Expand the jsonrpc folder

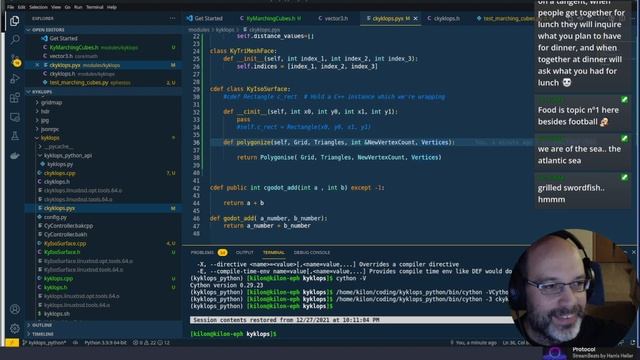[x=50, y=129]
